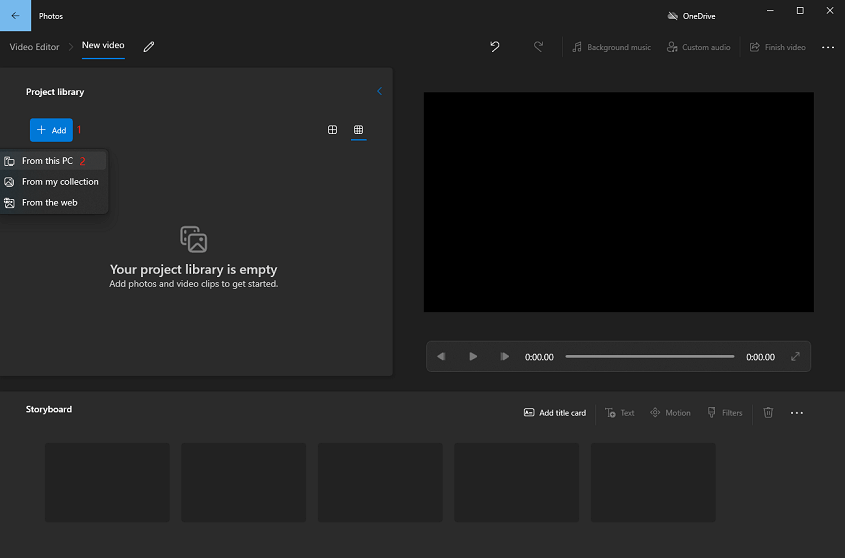
Task: Click the black video preview area
Action: coord(619,202)
